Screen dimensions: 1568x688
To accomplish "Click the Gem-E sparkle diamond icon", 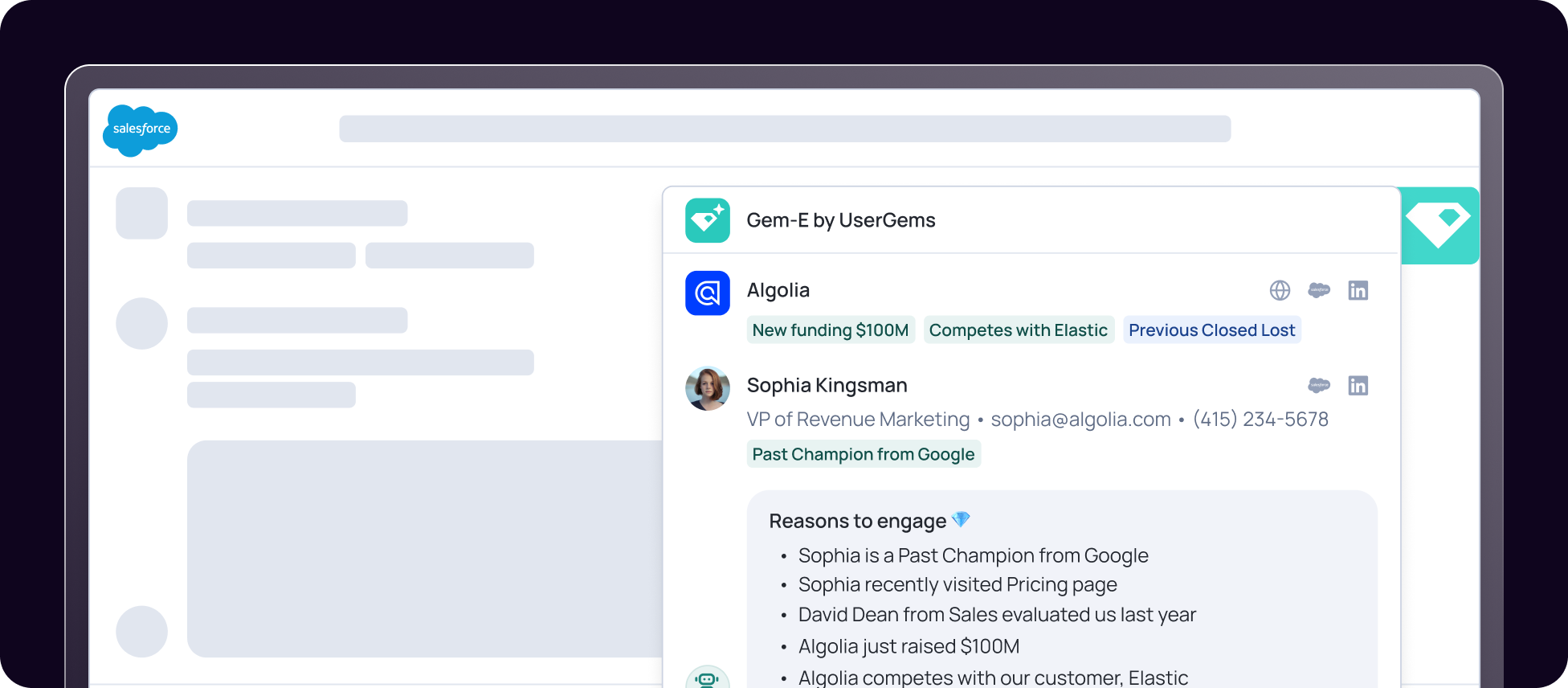I will (707, 220).
